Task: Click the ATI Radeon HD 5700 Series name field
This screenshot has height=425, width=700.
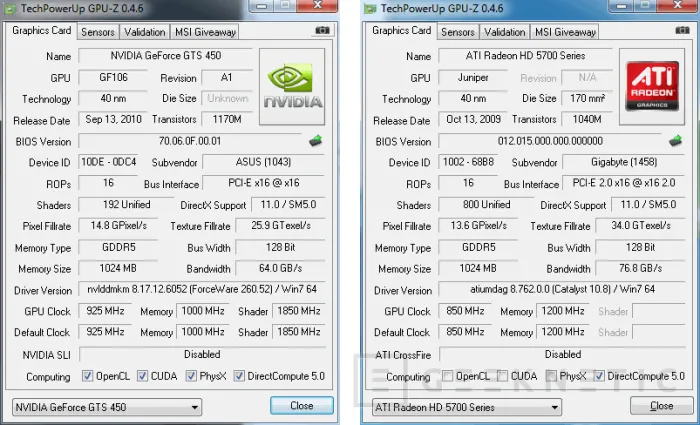Action: coord(525,56)
